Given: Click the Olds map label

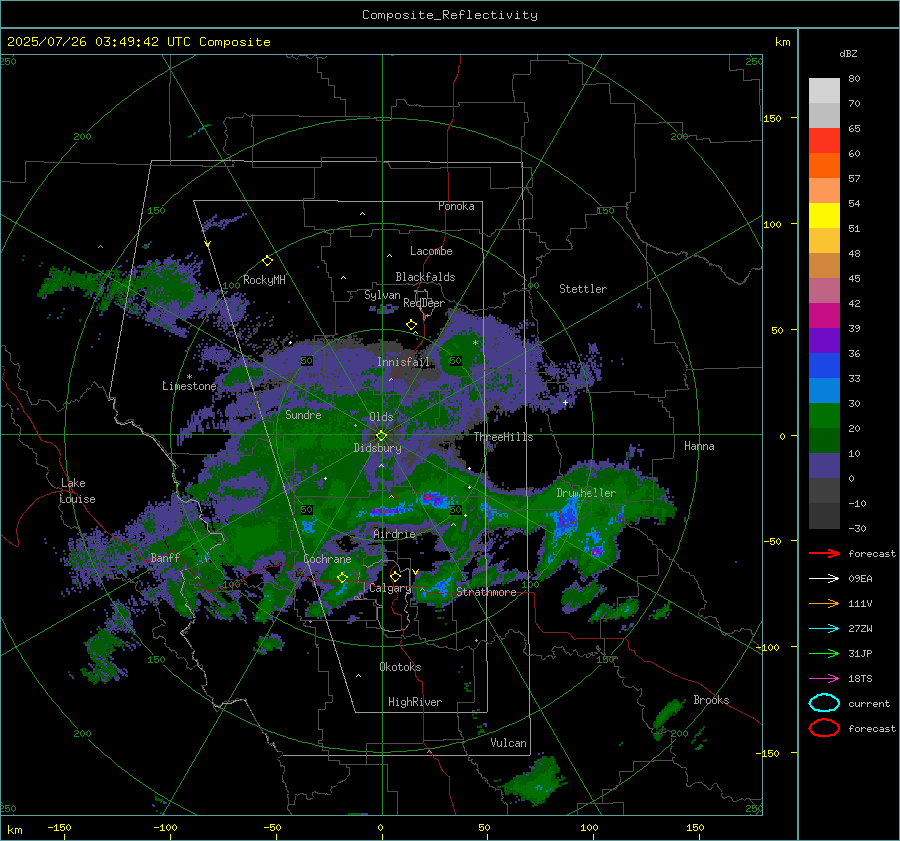Looking at the screenshot, I should [381, 417].
